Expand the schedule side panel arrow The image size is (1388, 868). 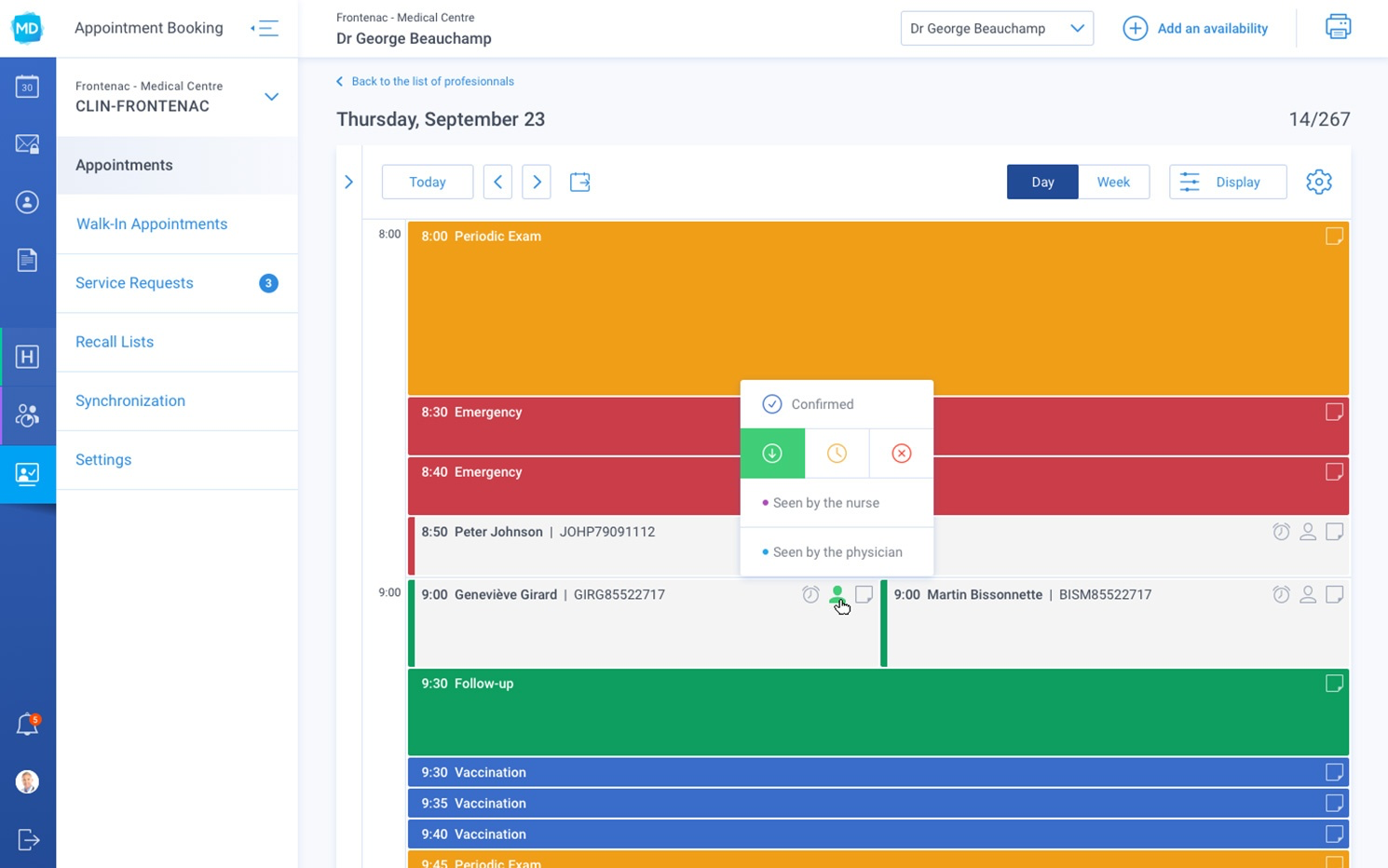pyautogui.click(x=349, y=182)
